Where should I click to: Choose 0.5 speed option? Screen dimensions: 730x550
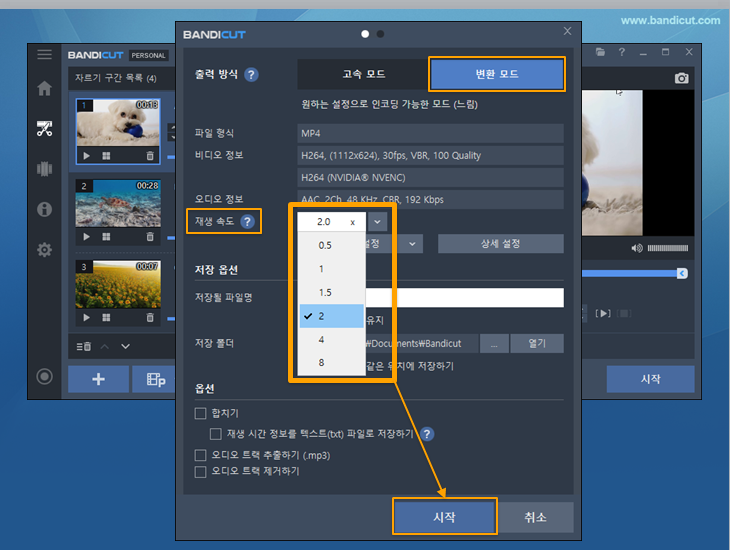331,245
